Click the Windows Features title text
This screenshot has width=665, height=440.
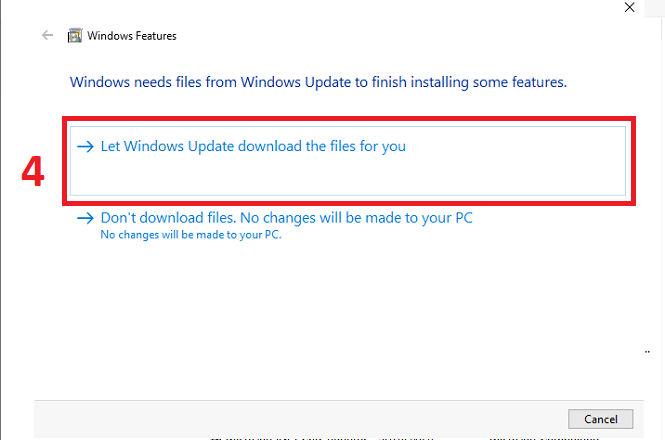coord(132,36)
